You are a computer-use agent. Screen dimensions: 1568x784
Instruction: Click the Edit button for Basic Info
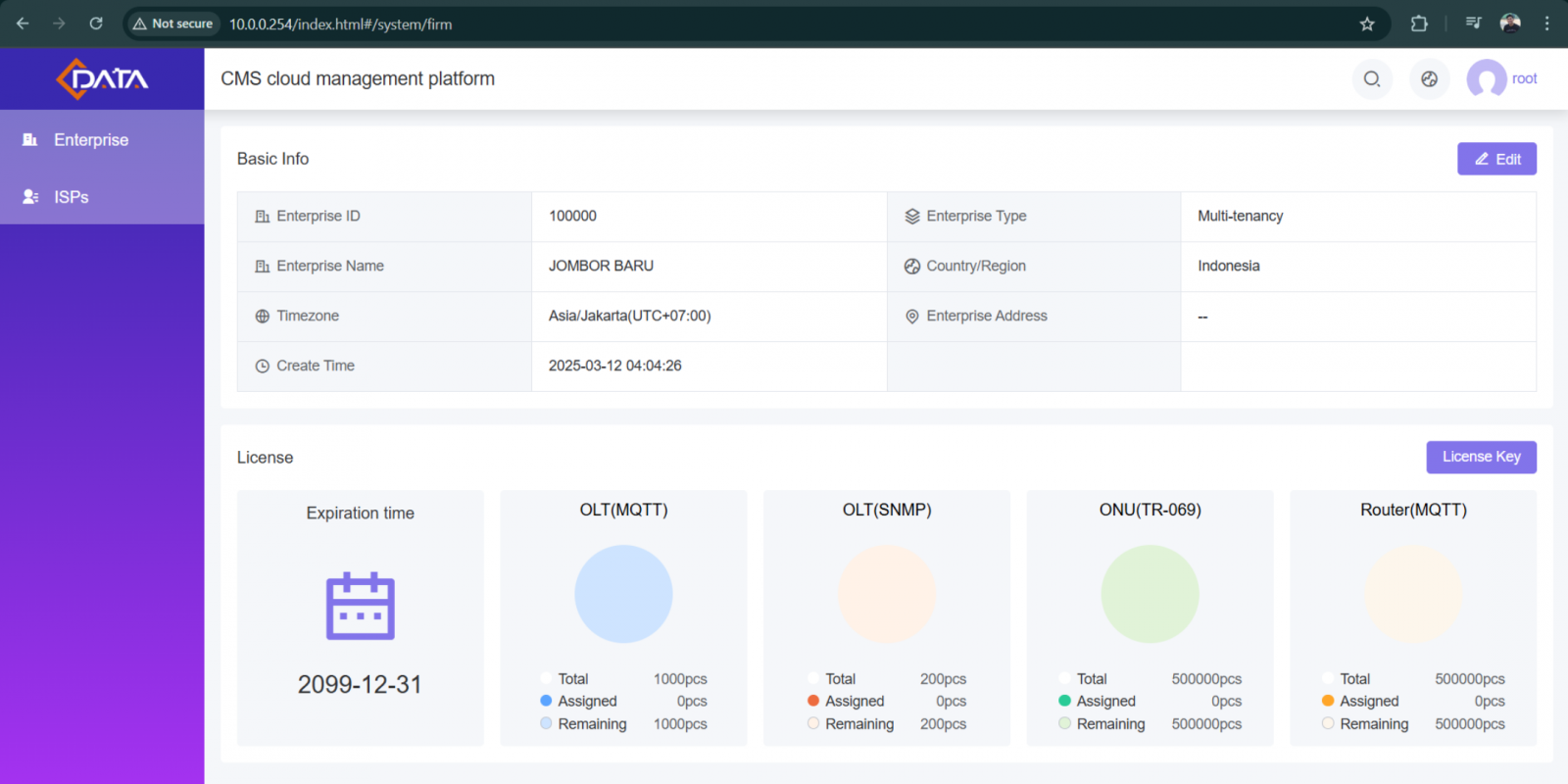(x=1496, y=159)
